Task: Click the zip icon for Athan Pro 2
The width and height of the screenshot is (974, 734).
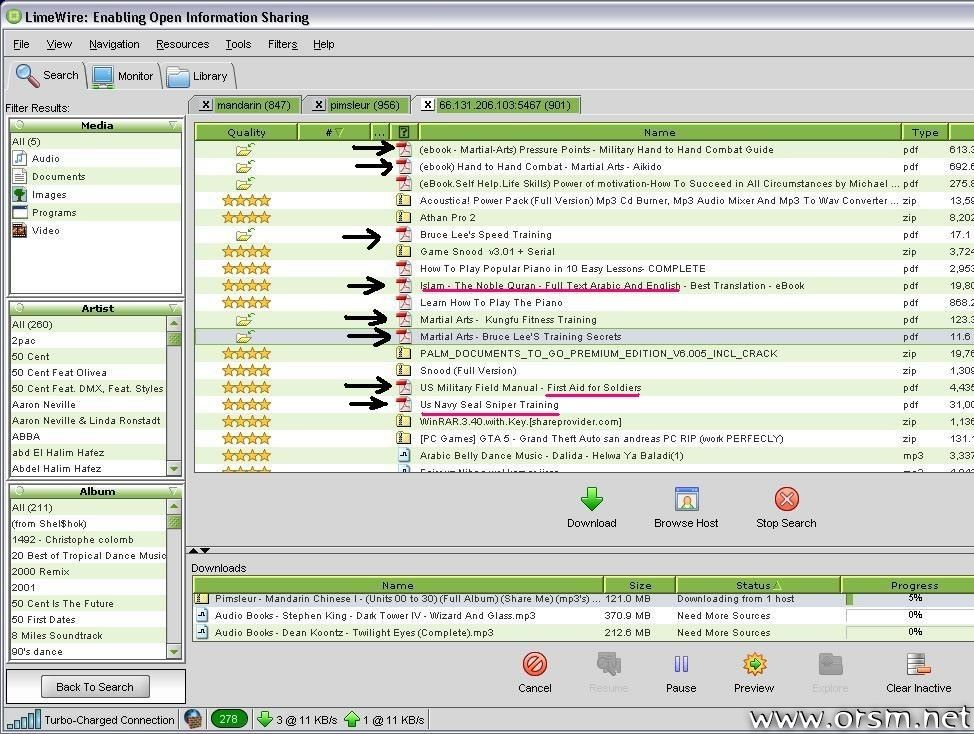Action: pos(404,217)
